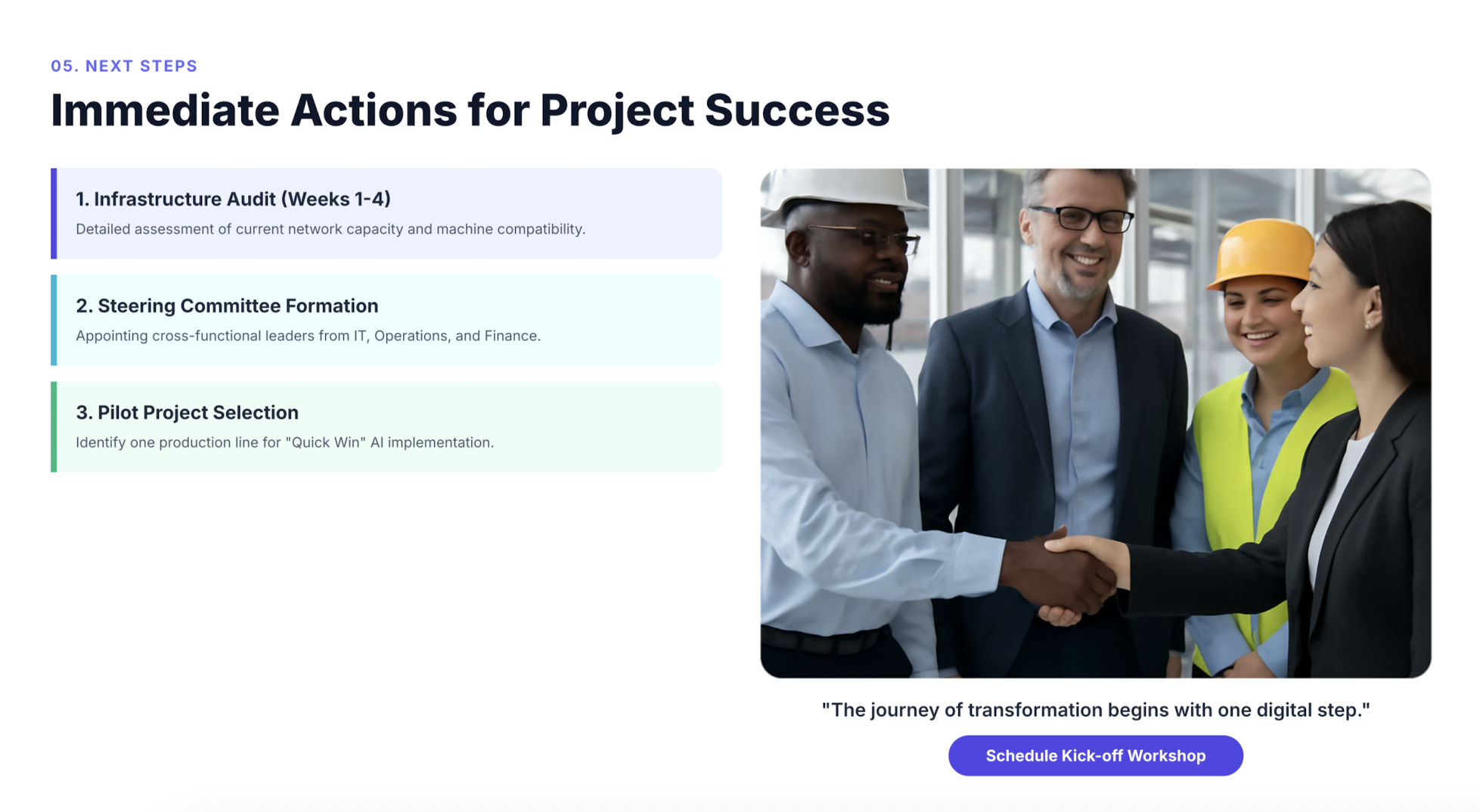Click the "Quick Win" AI implementation description
Image resolution: width=1480 pixels, height=812 pixels.
[x=284, y=442]
